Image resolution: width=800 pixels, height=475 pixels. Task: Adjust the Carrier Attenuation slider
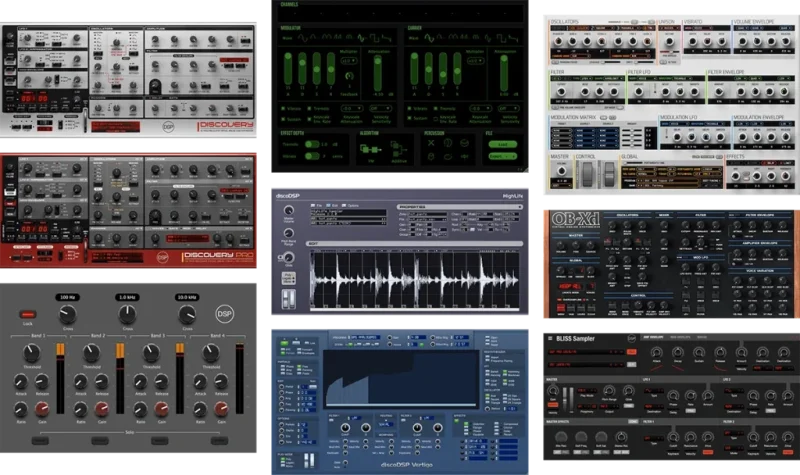[x=504, y=73]
